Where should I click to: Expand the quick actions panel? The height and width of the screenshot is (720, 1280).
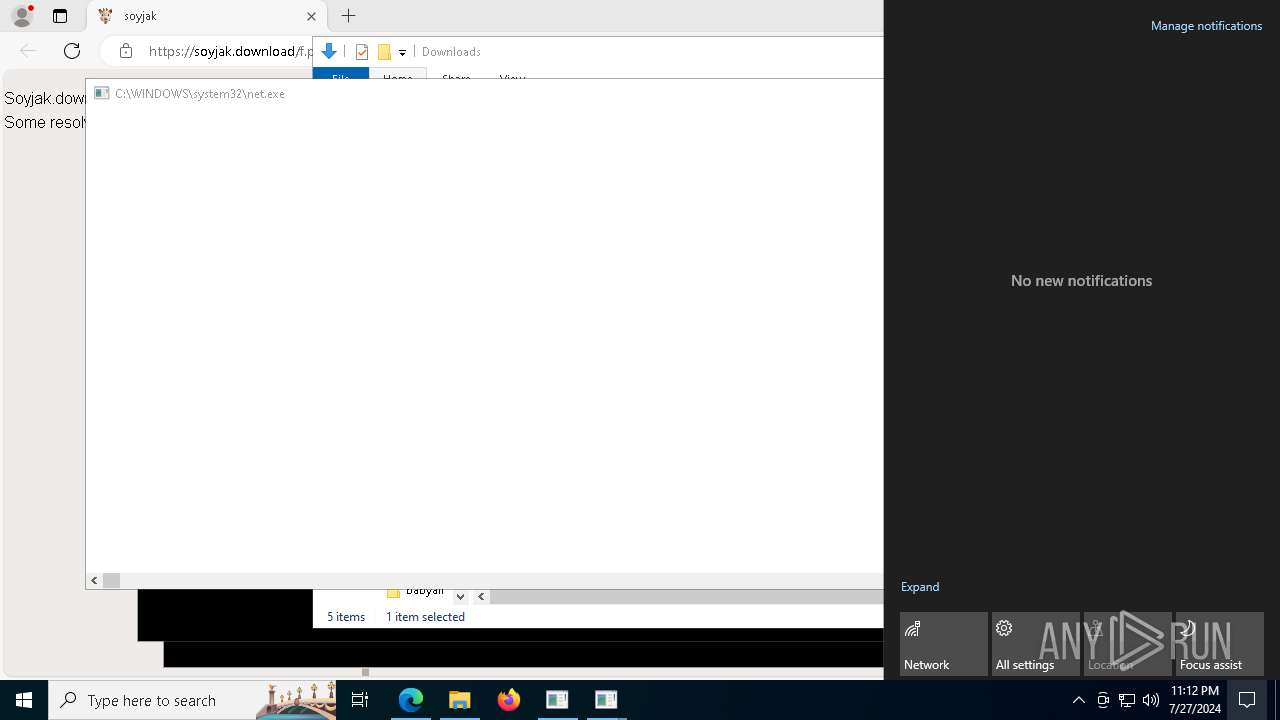coord(920,587)
